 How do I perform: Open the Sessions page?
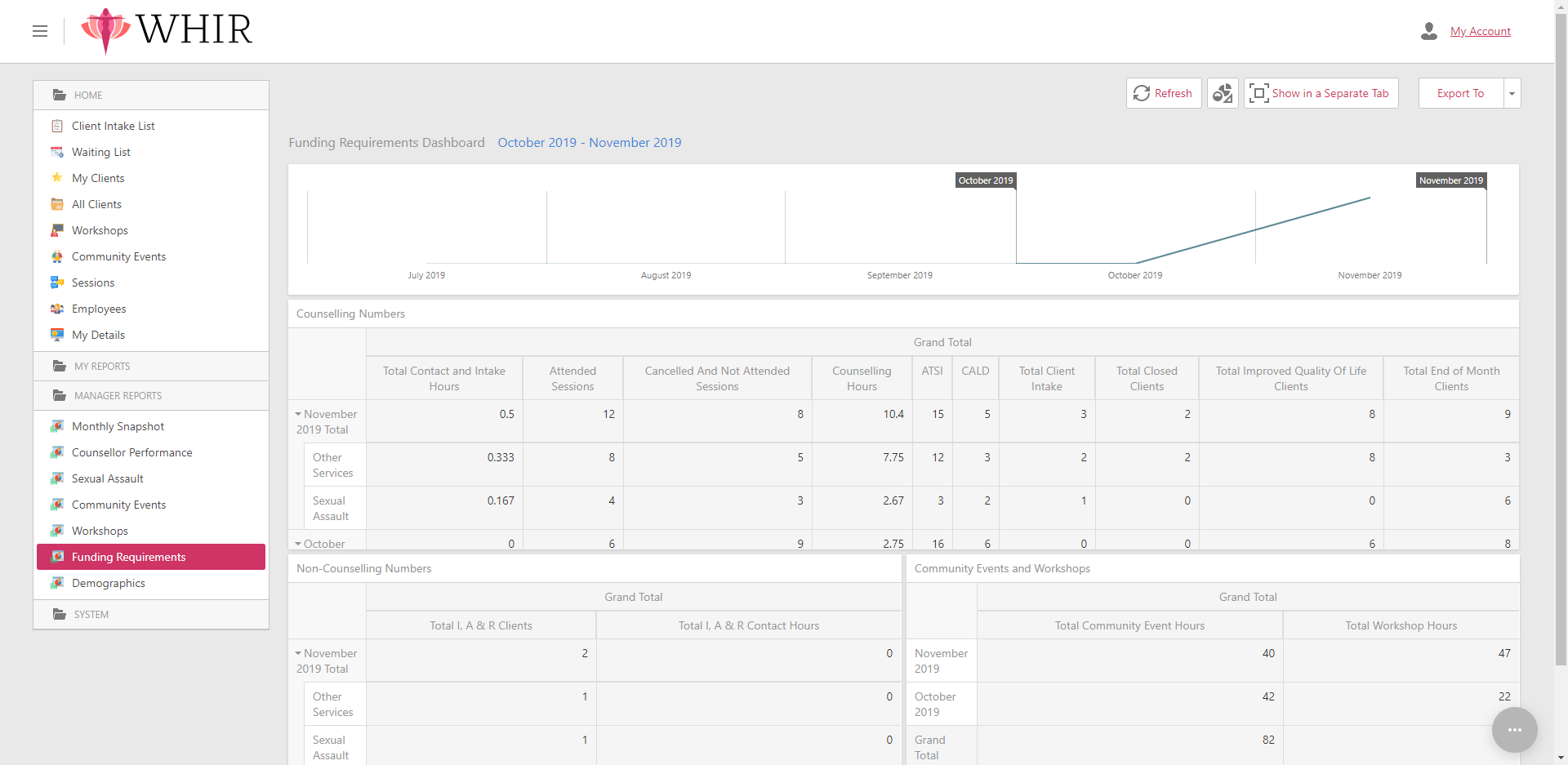coord(93,282)
